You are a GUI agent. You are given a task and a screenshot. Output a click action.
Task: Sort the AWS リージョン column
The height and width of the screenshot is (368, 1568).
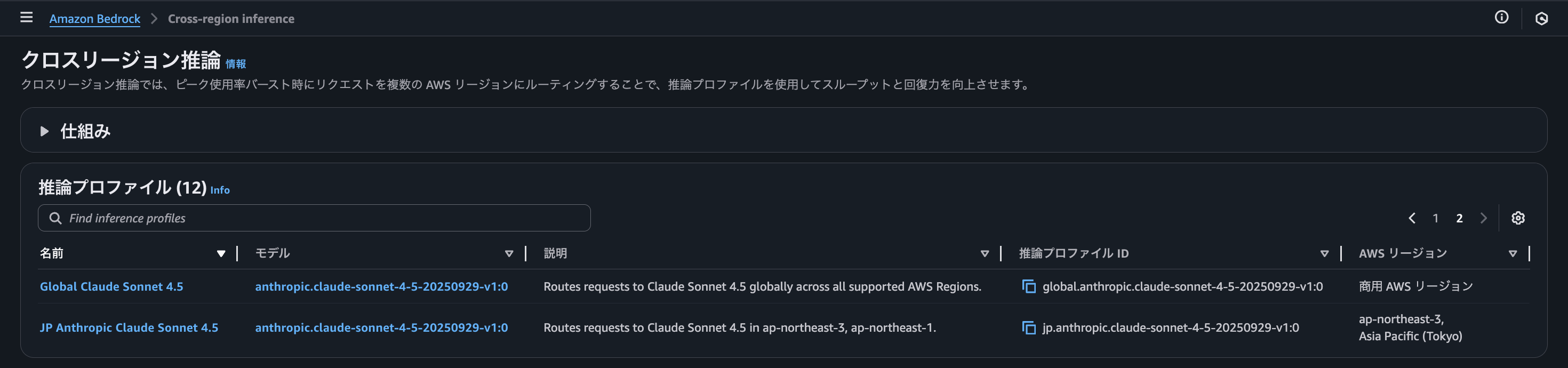coord(1514,253)
